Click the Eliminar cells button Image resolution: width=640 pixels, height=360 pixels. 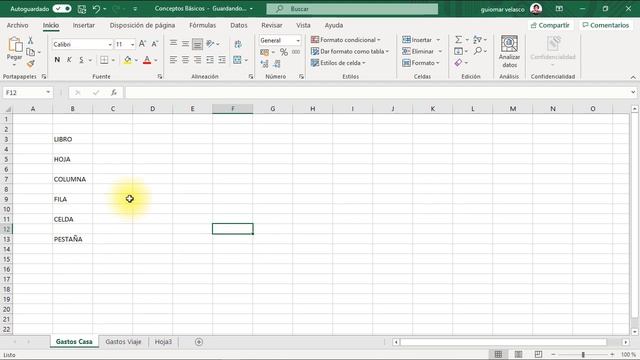[422, 51]
